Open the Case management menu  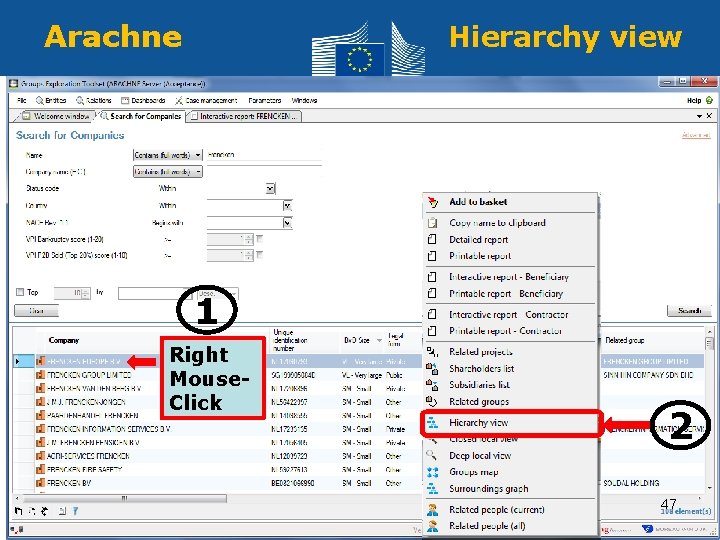pyautogui.click(x=206, y=100)
